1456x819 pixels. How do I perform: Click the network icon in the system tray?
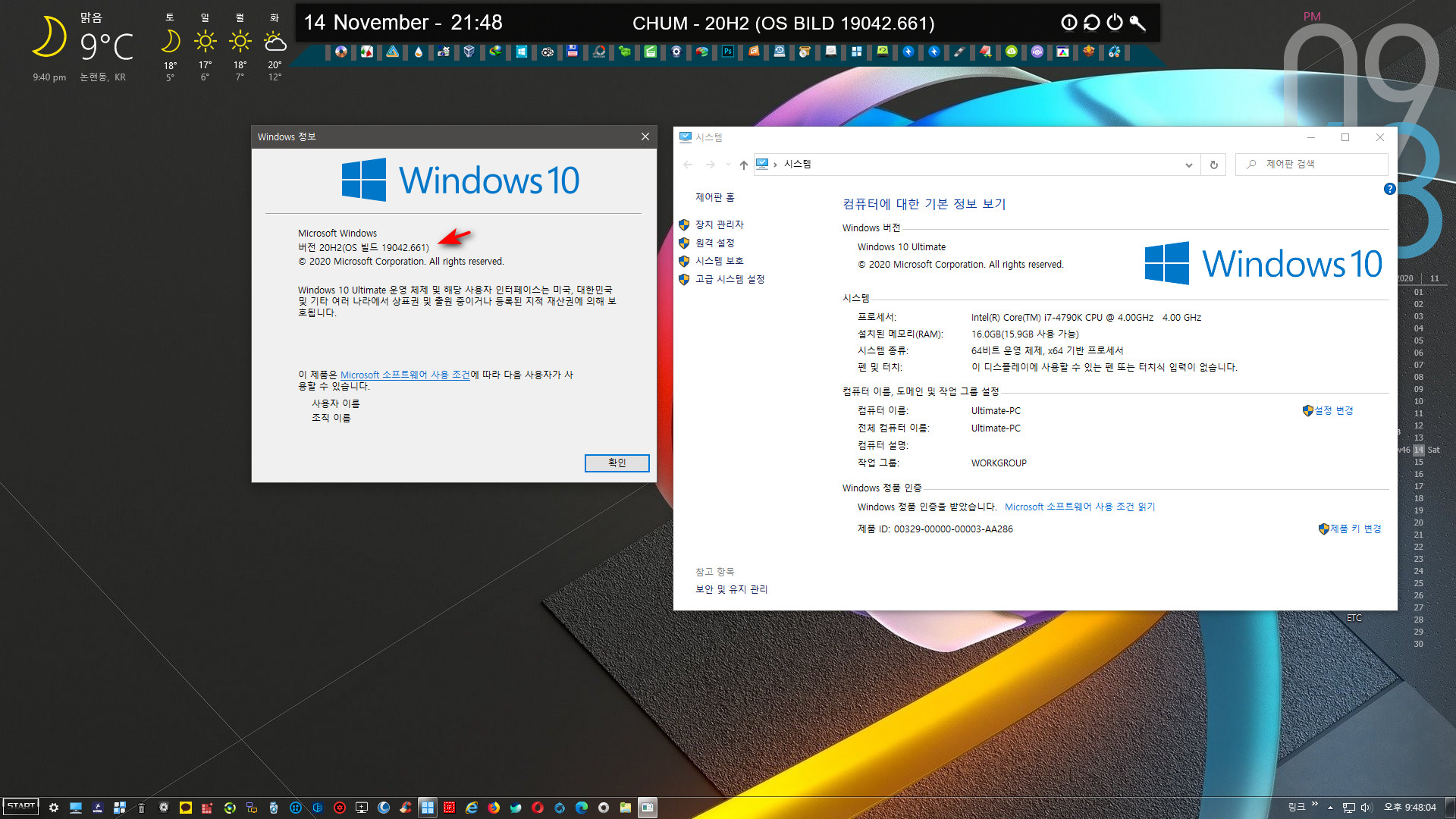1349,808
